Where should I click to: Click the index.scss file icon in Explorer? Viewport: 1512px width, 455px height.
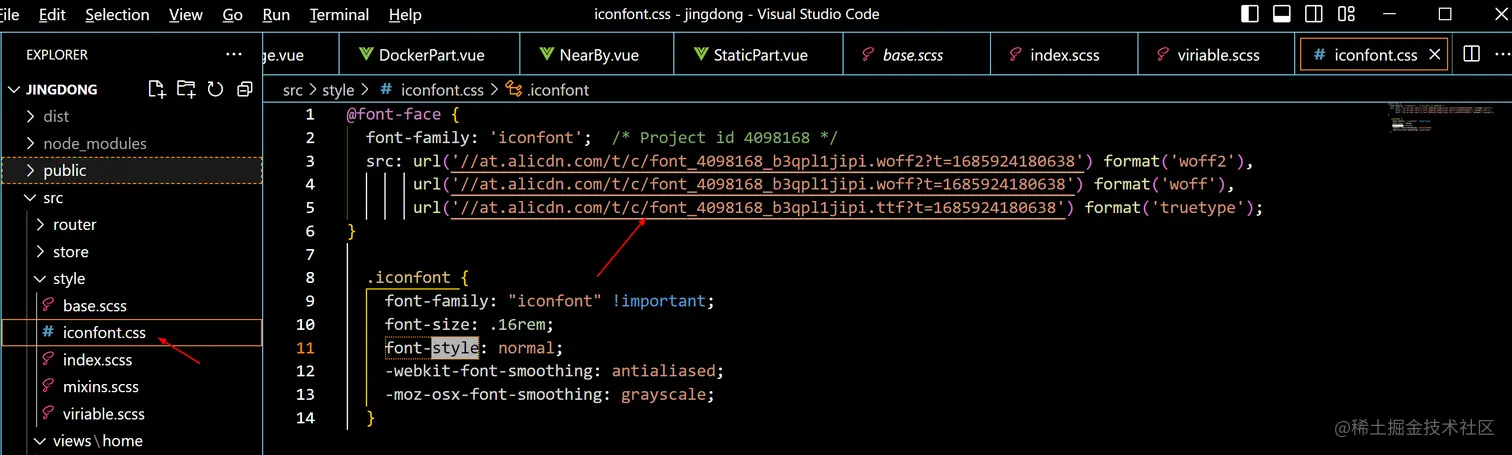47,359
